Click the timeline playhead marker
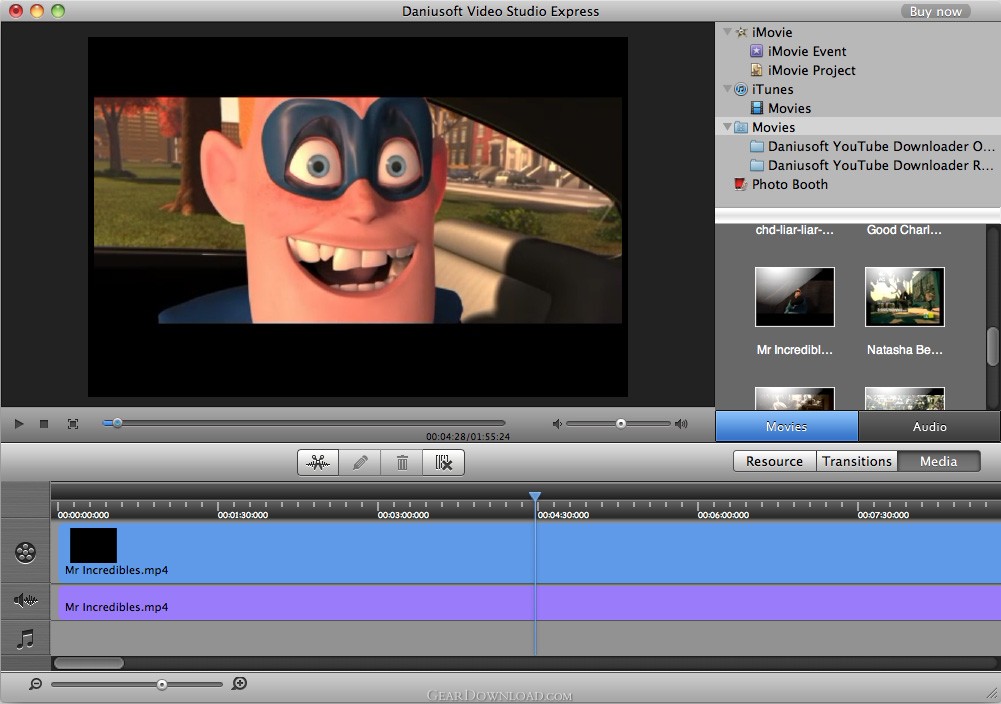 click(535, 496)
